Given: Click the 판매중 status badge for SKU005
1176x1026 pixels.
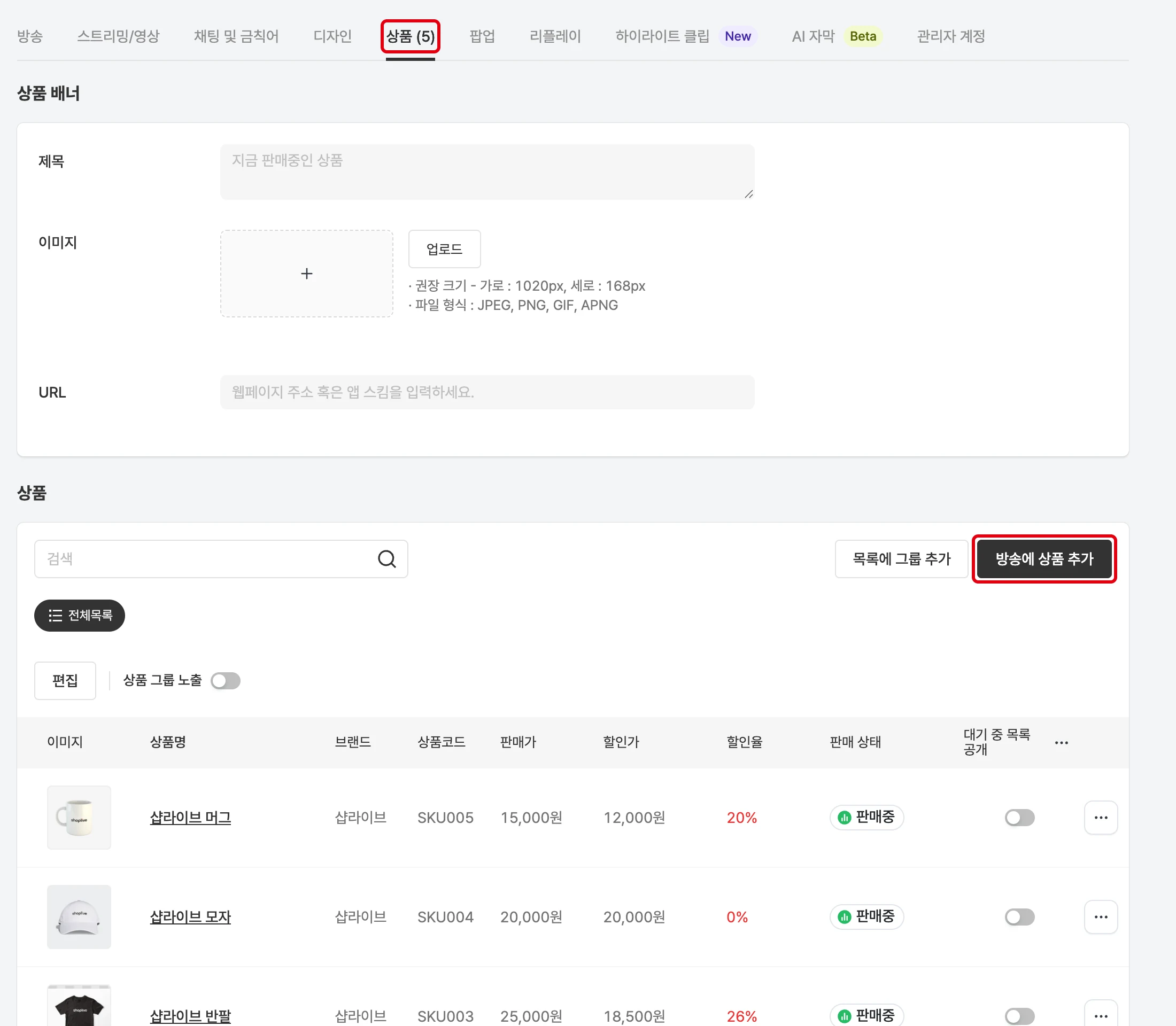Looking at the screenshot, I should coord(866,818).
